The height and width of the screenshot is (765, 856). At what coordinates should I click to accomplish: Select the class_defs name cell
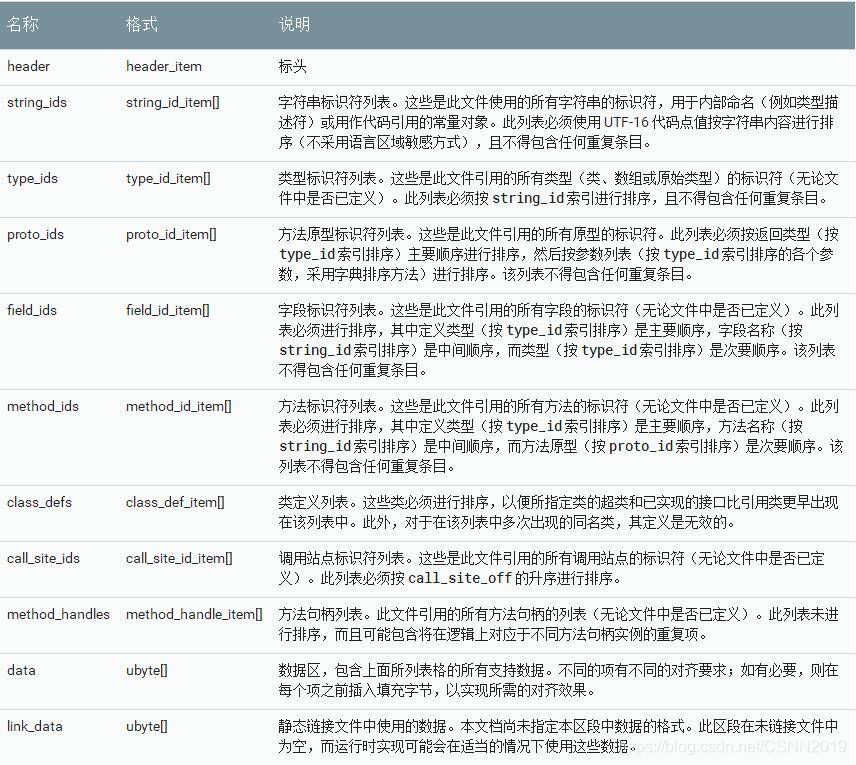pos(39,502)
